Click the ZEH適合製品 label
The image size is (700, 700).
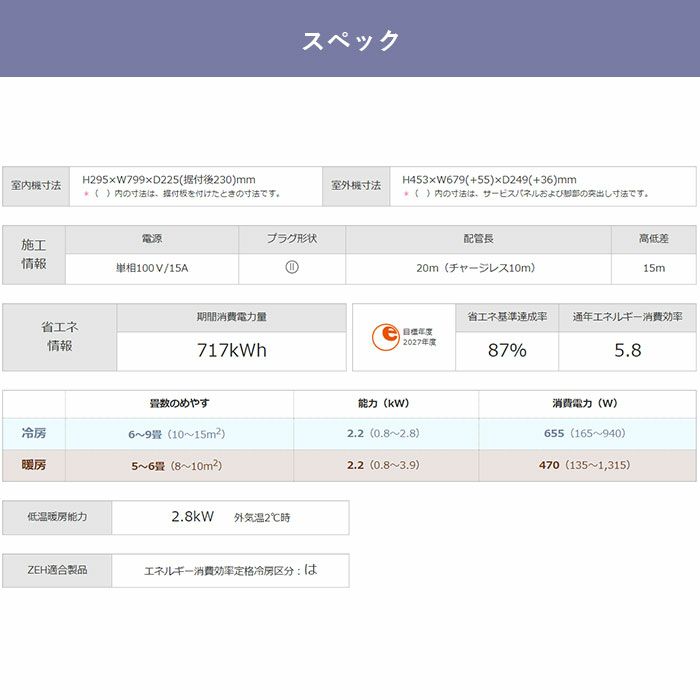click(x=57, y=570)
